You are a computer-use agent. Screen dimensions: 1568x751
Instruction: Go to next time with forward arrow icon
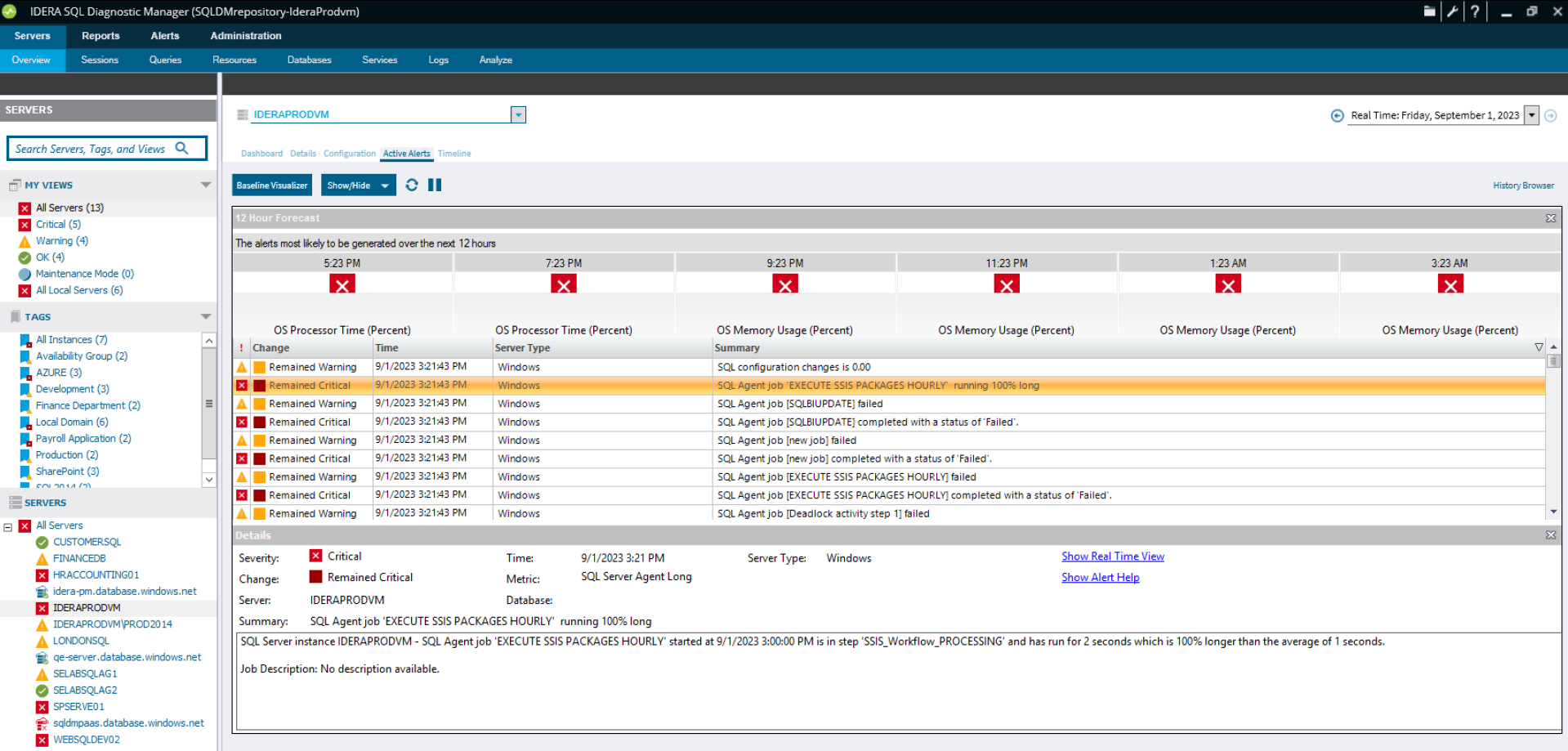coord(1551,116)
